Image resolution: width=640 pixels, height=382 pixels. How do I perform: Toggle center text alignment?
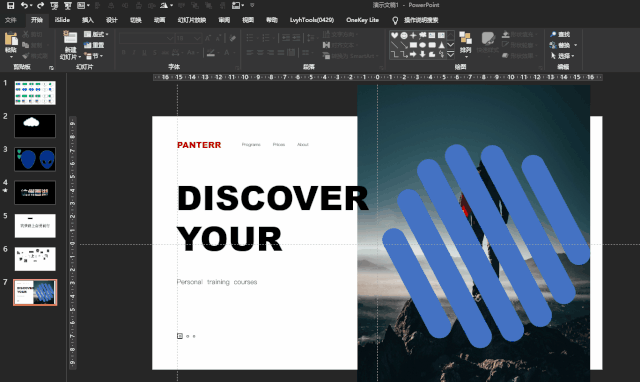click(260, 53)
